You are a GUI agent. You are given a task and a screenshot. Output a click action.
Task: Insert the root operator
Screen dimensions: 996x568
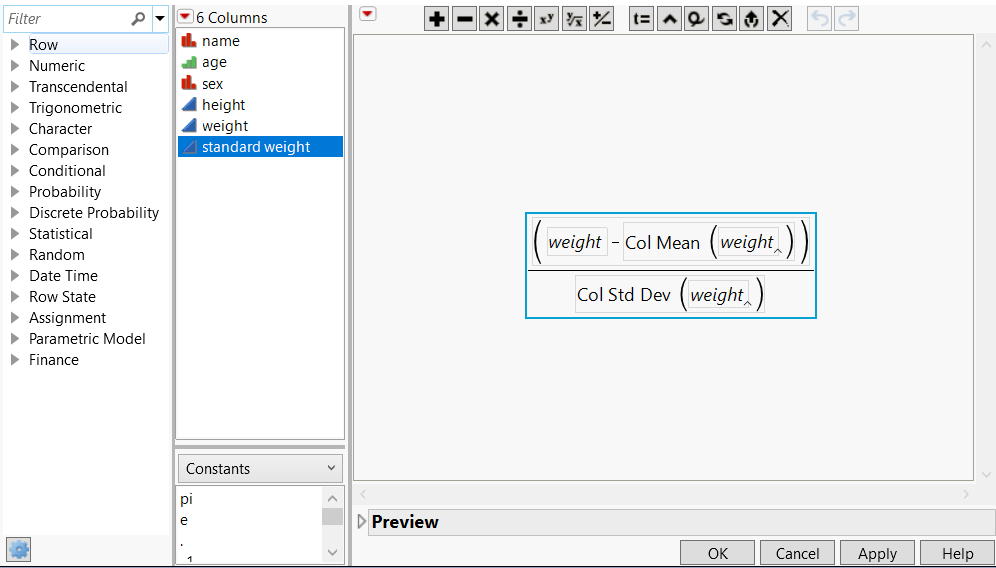coord(574,19)
